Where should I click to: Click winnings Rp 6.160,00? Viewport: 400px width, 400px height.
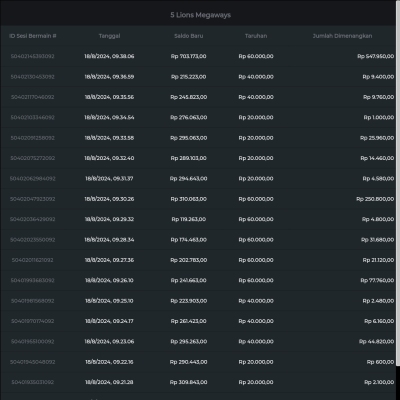(x=379, y=321)
